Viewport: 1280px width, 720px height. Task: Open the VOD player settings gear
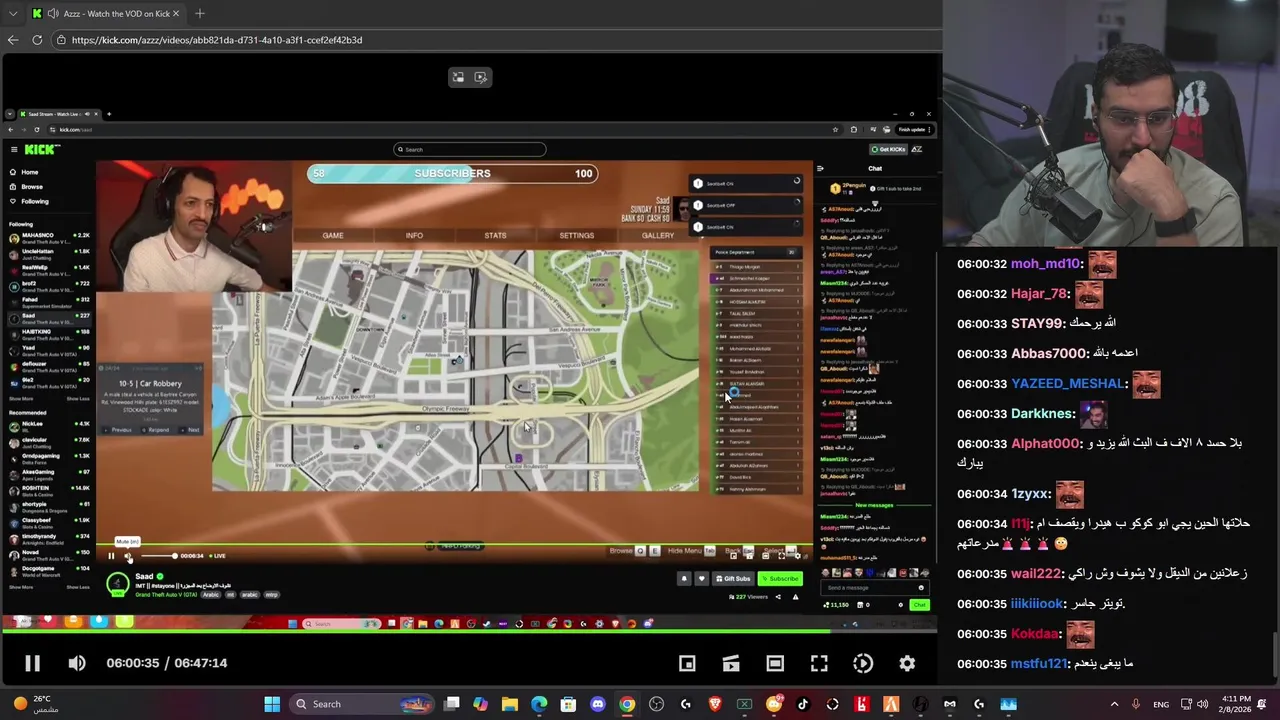pos(907,663)
